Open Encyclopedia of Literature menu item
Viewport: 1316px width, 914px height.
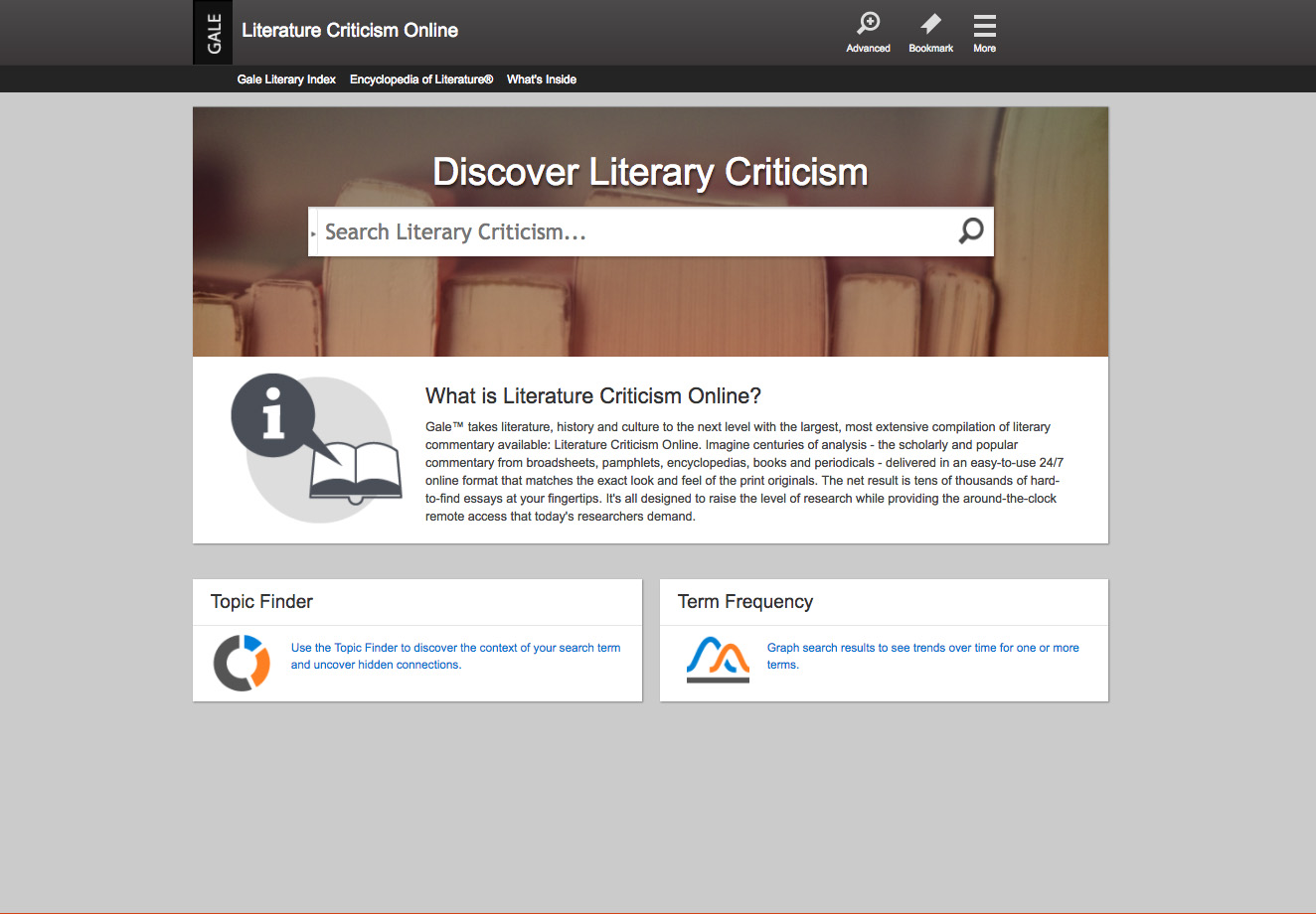pyautogui.click(x=421, y=79)
